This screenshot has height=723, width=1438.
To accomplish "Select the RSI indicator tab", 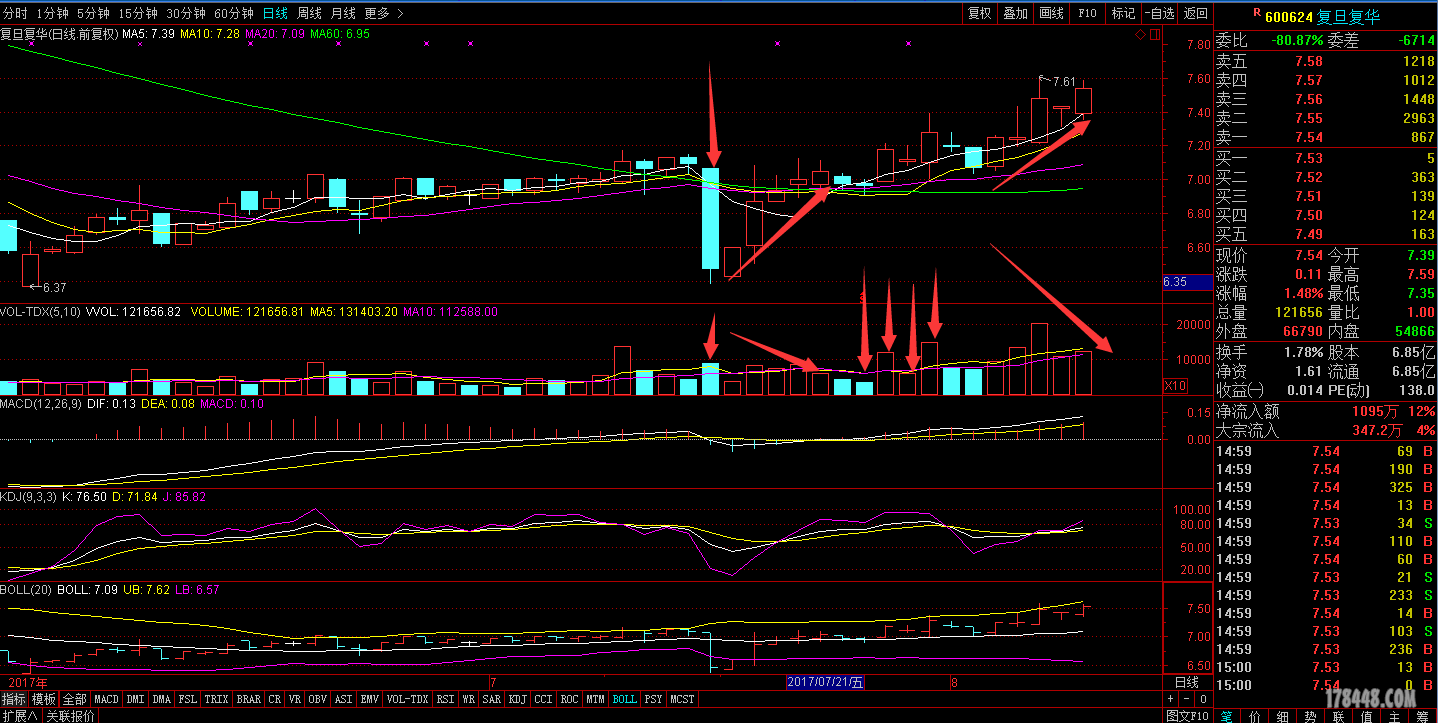I will [446, 699].
